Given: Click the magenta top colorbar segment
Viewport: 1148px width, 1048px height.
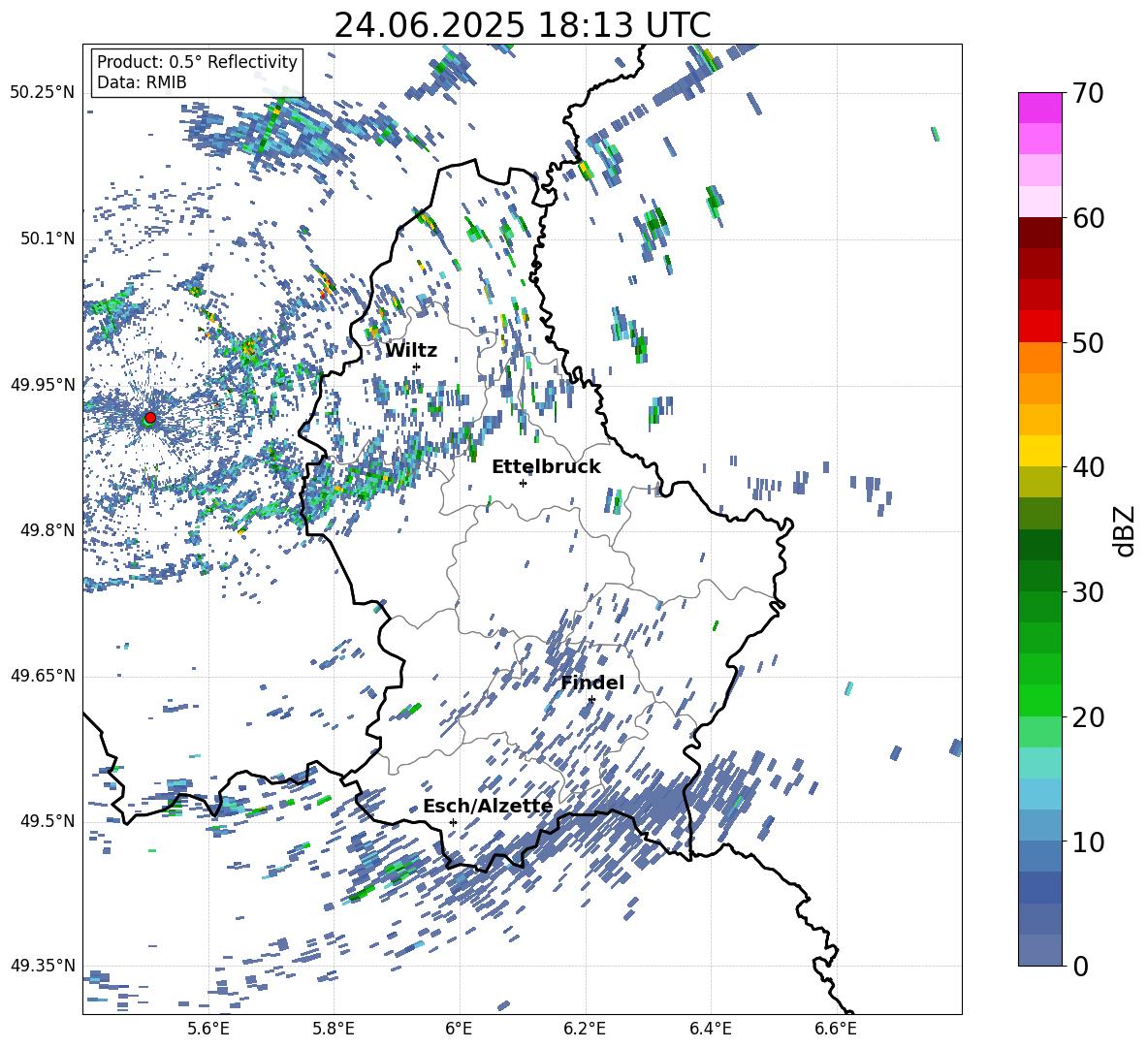Looking at the screenshot, I should (x=1039, y=108).
